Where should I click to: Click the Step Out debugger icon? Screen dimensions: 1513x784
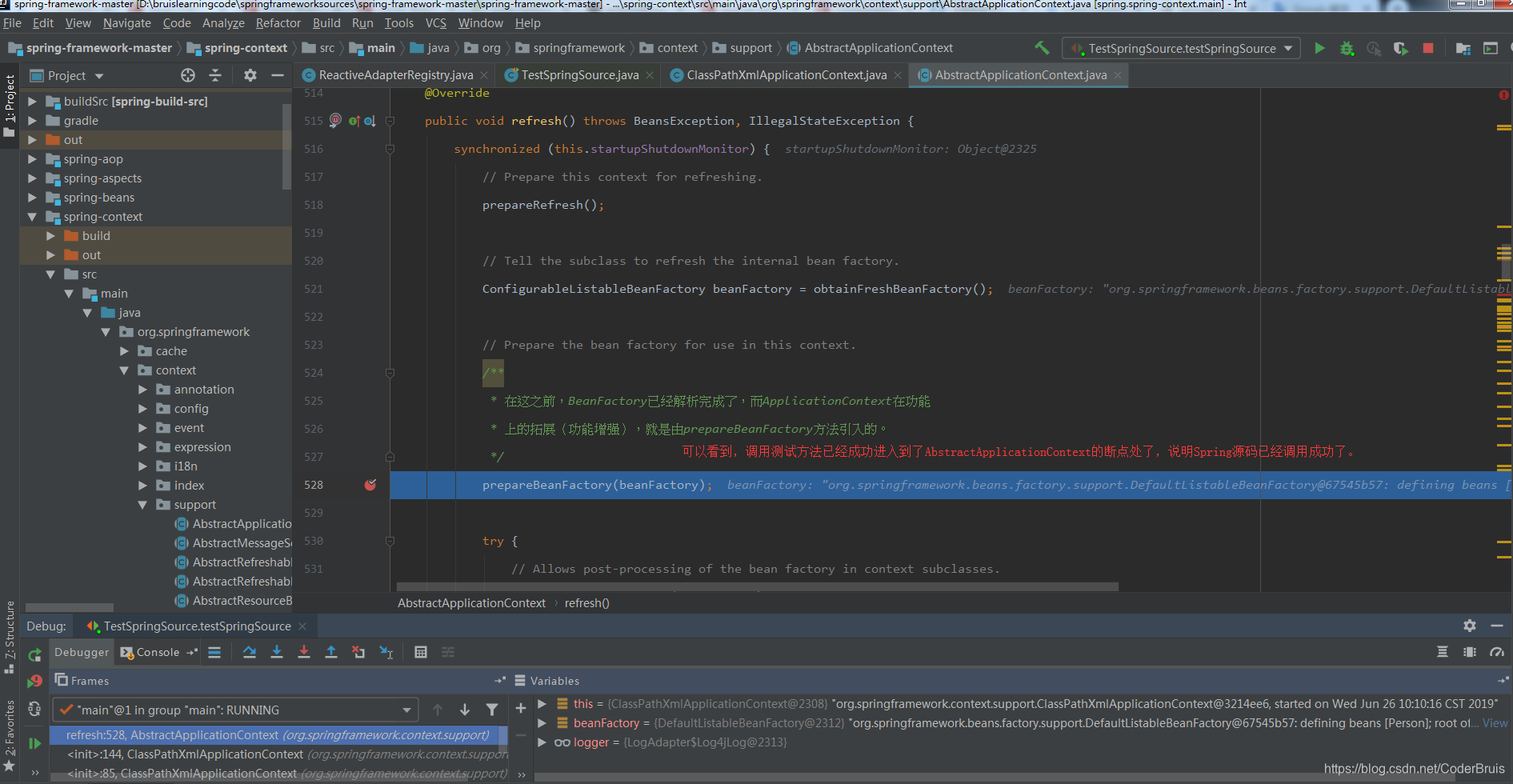[x=331, y=652]
